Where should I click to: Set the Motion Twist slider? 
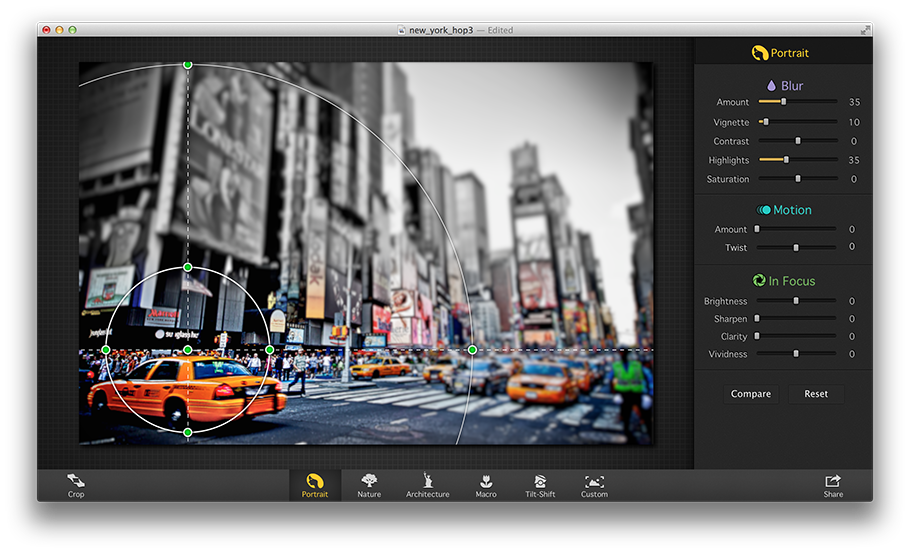pos(796,247)
